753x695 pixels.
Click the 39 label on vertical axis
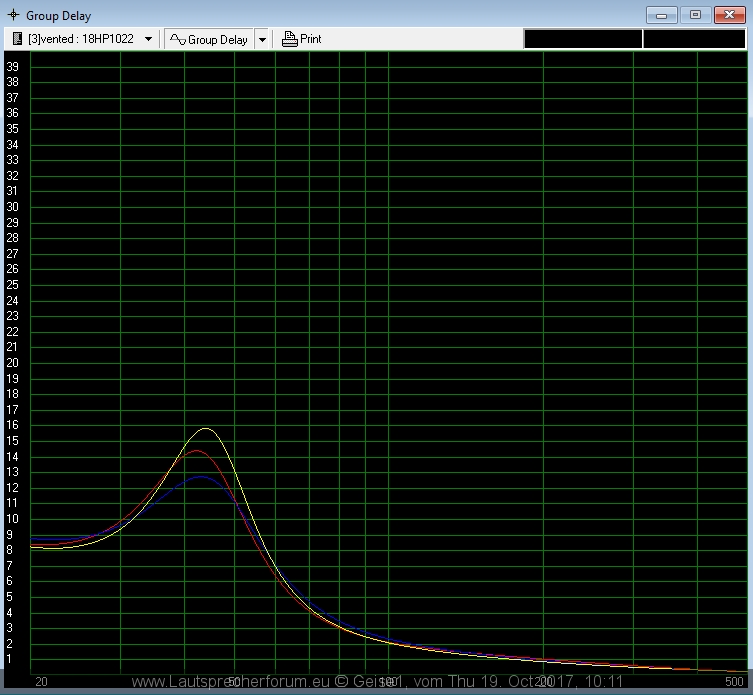[13, 66]
